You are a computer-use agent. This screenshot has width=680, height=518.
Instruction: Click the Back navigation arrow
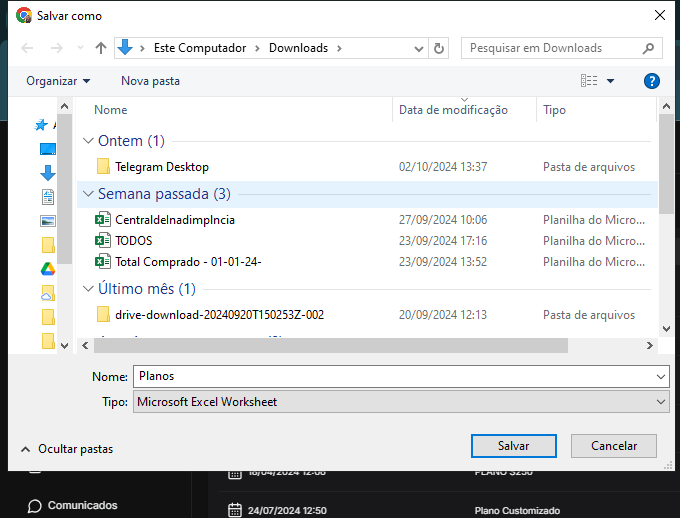coord(27,48)
